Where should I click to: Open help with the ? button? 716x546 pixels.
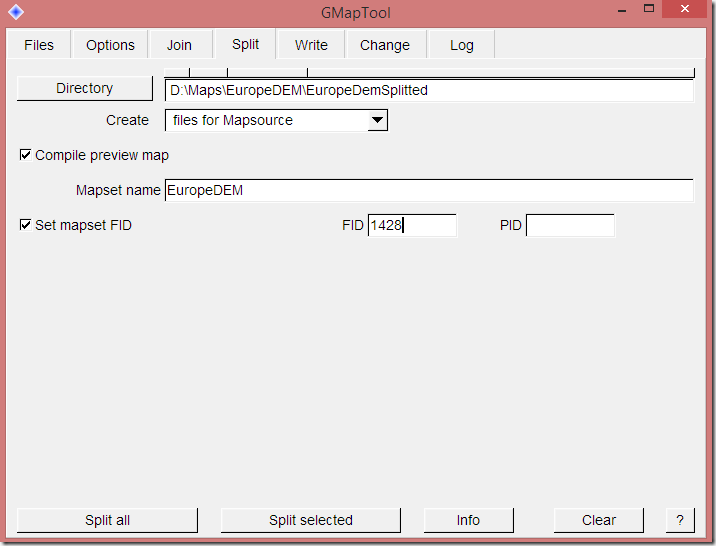(680, 520)
